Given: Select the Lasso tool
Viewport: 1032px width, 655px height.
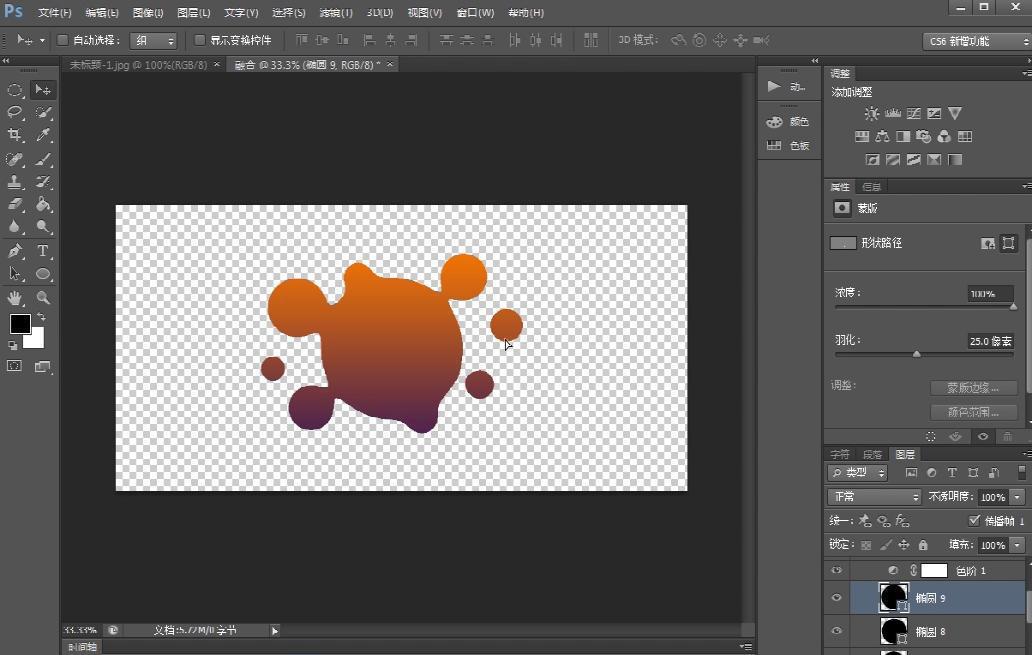Looking at the screenshot, I should pos(14,113).
